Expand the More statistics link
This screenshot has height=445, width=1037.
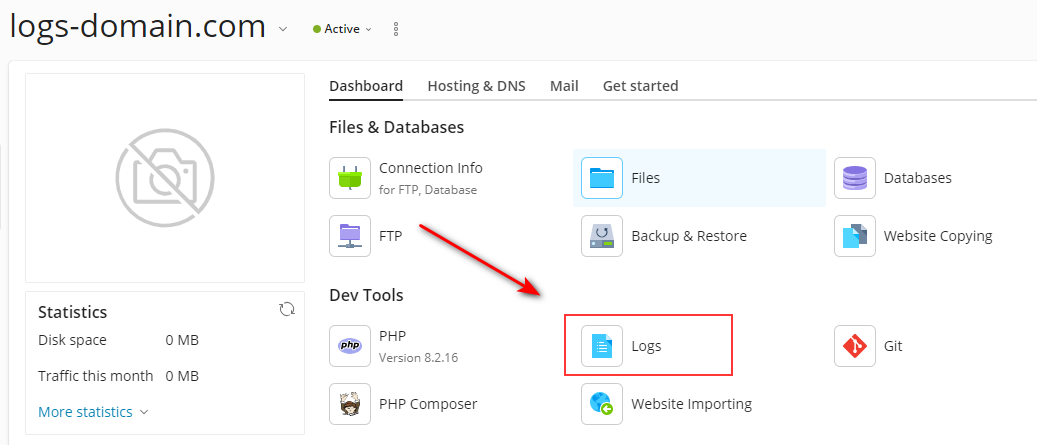point(93,412)
